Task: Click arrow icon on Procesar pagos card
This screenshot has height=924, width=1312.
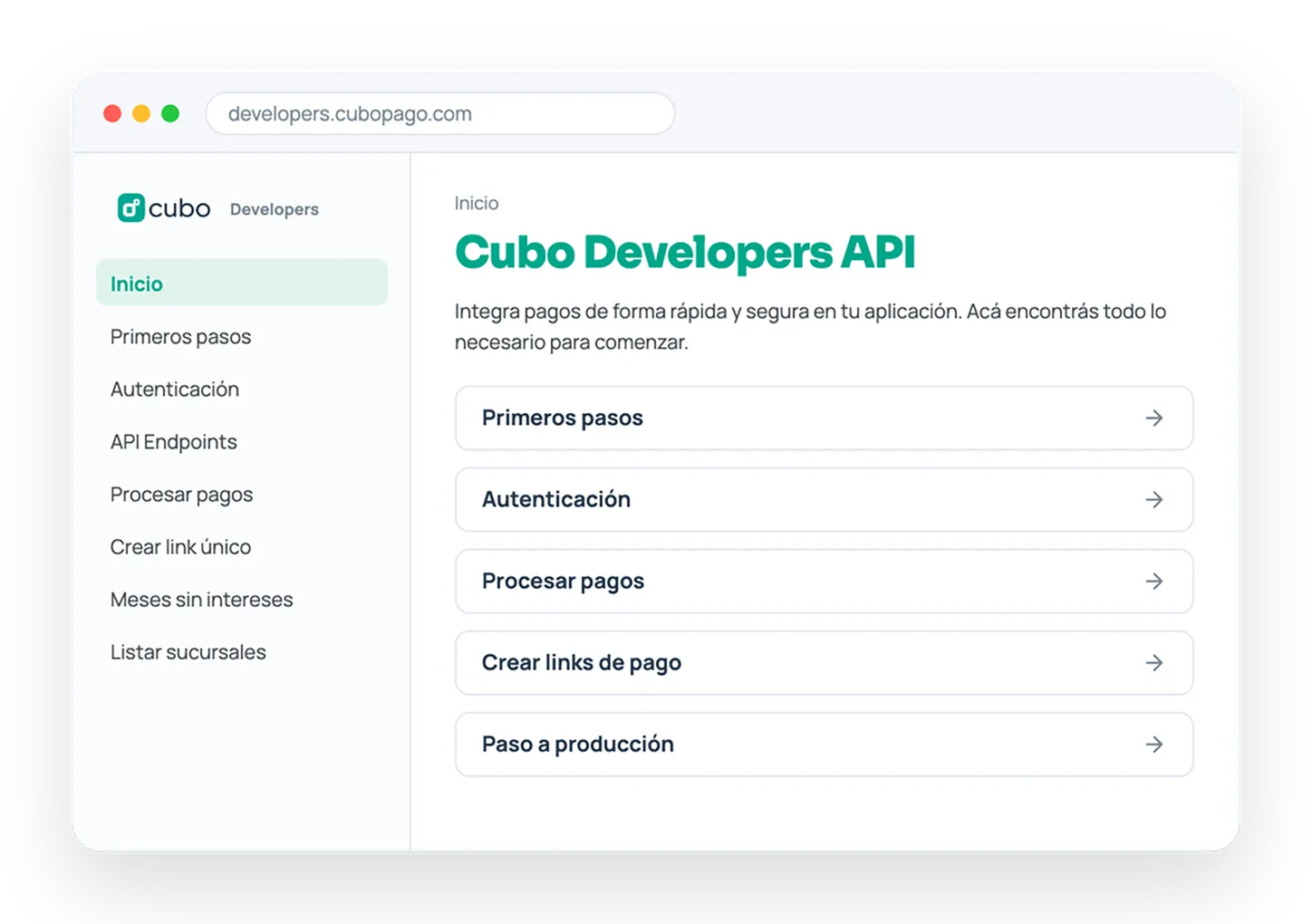Action: pyautogui.click(x=1153, y=581)
